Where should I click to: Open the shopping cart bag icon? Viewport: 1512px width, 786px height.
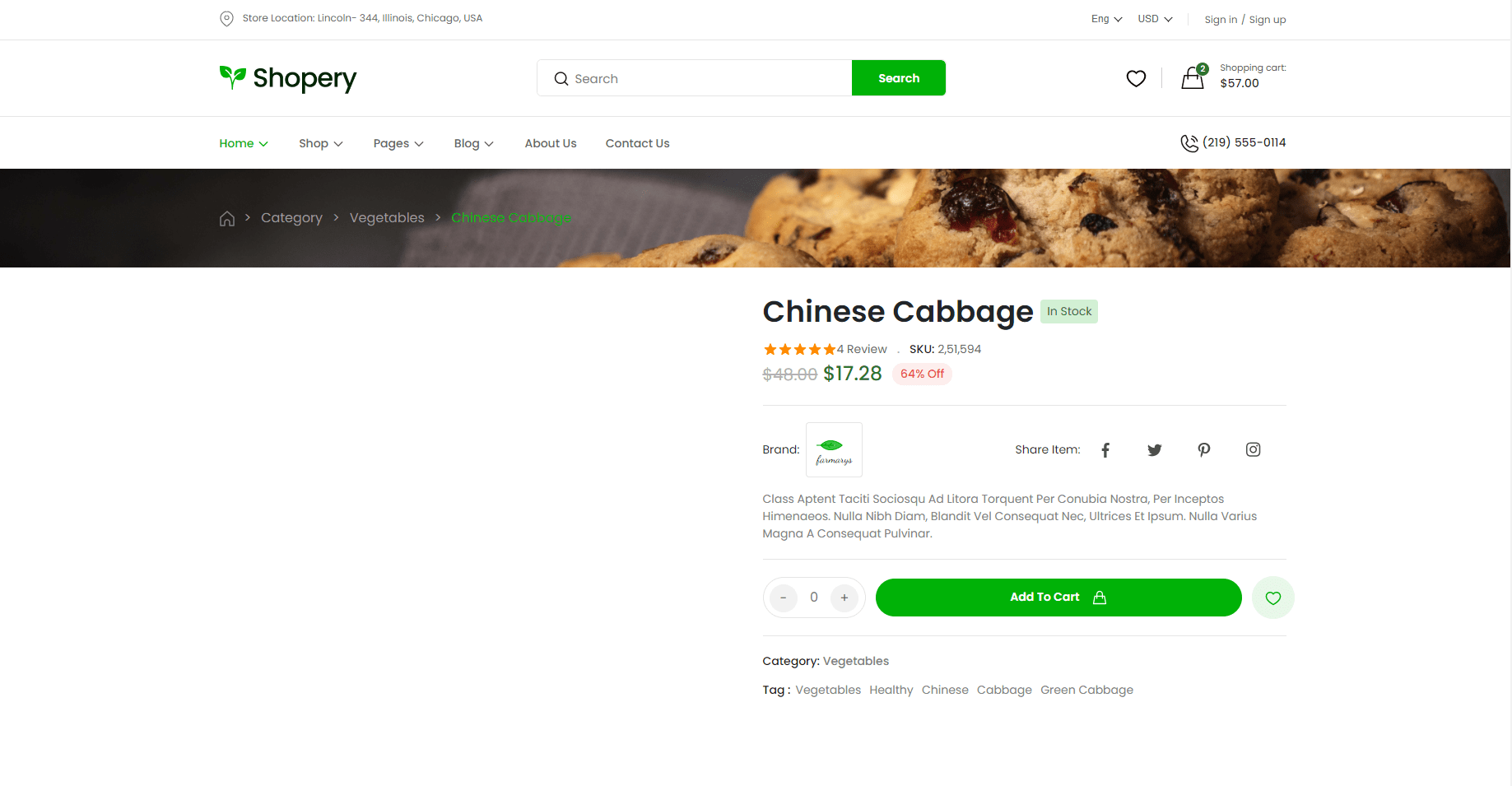[1193, 78]
